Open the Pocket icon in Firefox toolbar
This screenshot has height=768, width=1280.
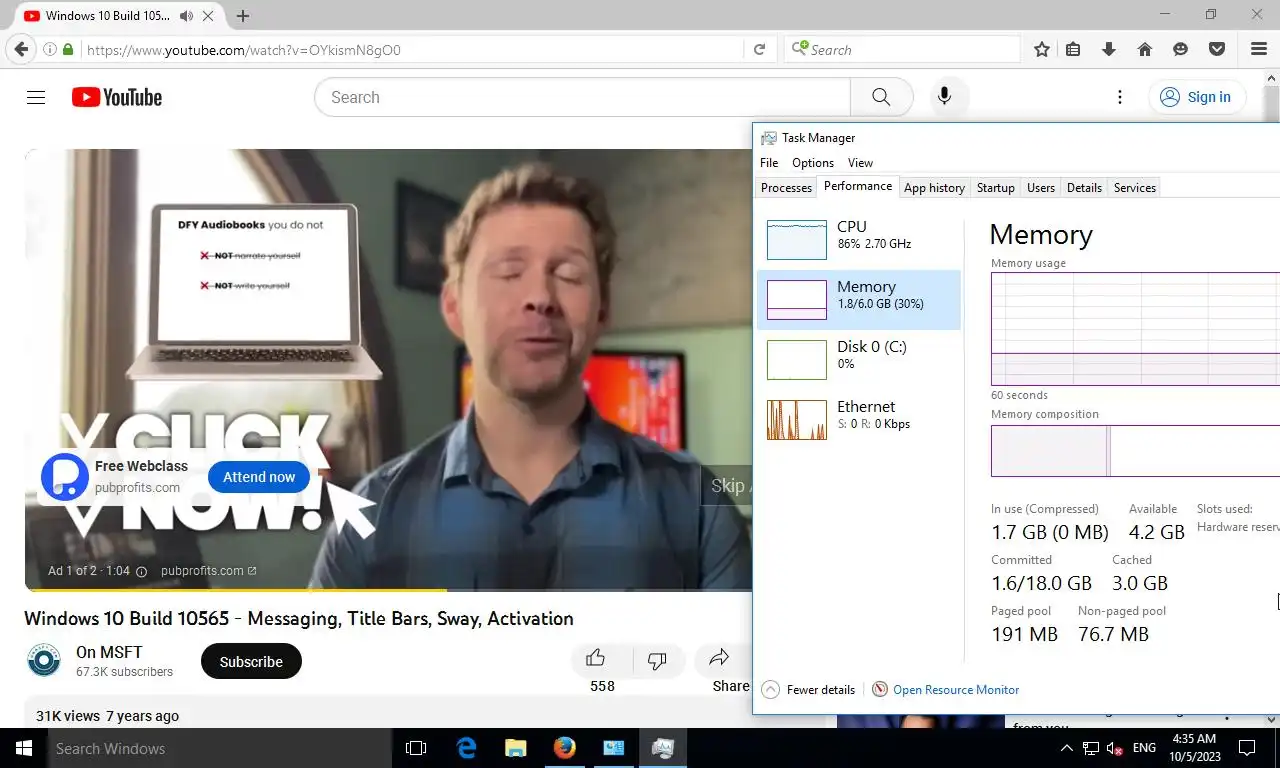point(1217,49)
